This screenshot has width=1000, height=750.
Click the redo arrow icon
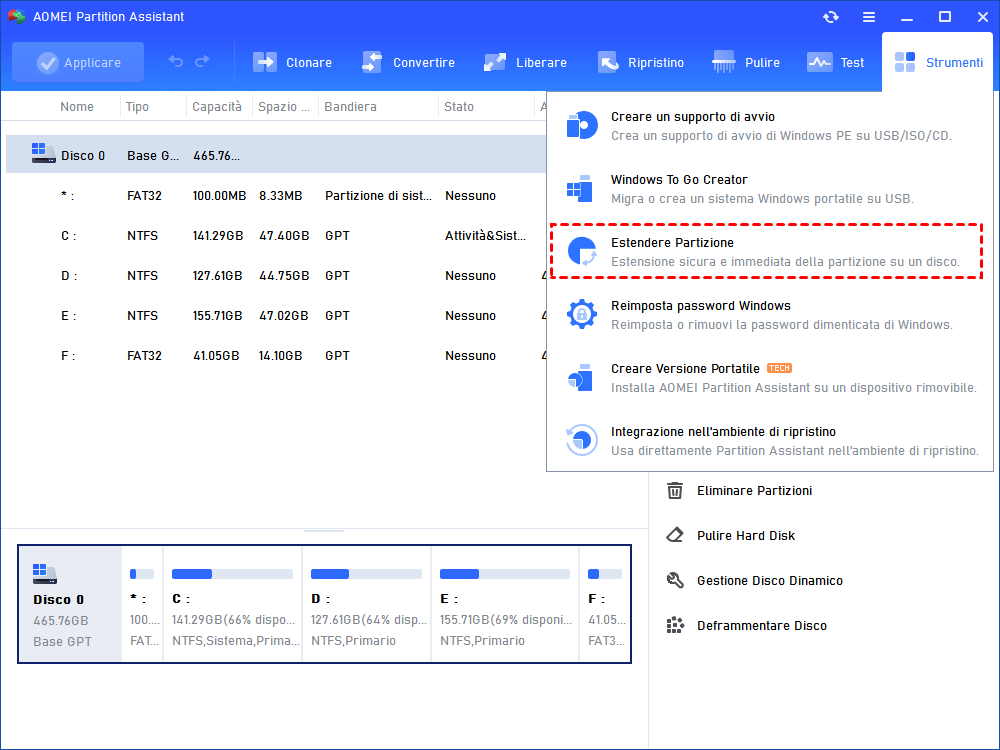(x=202, y=61)
